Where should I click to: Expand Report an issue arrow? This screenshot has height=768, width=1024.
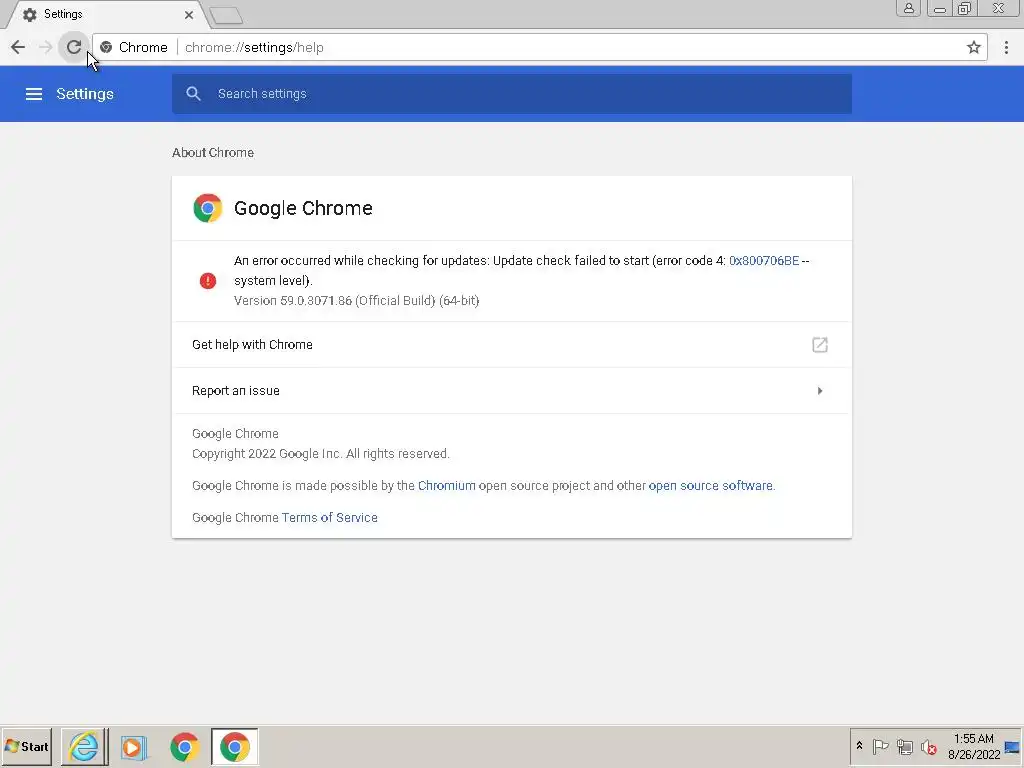(820, 391)
